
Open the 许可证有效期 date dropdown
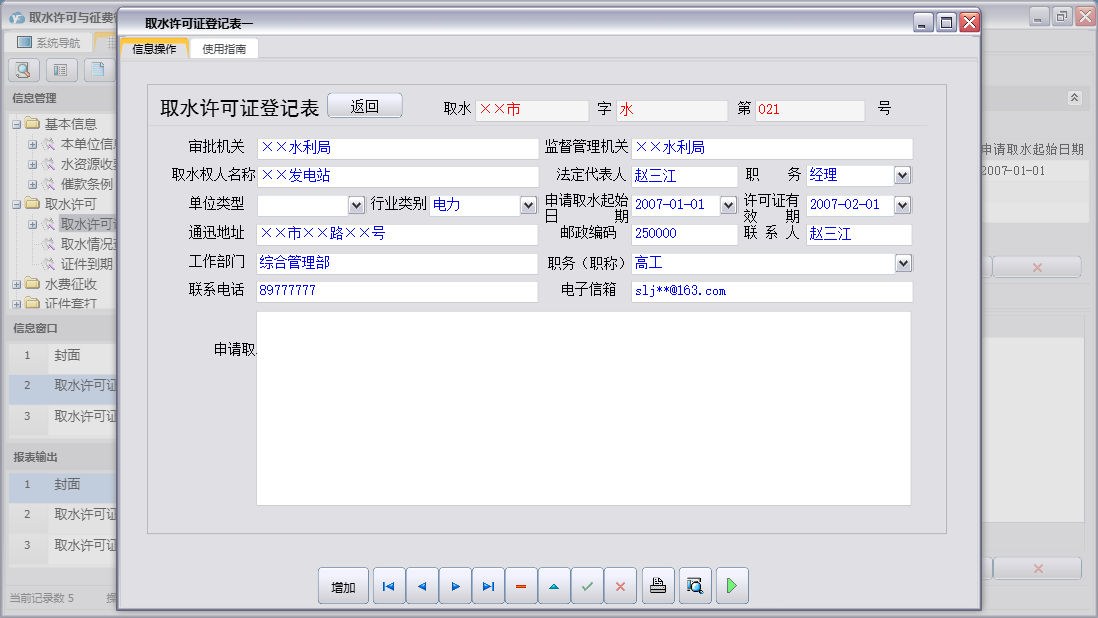point(901,205)
